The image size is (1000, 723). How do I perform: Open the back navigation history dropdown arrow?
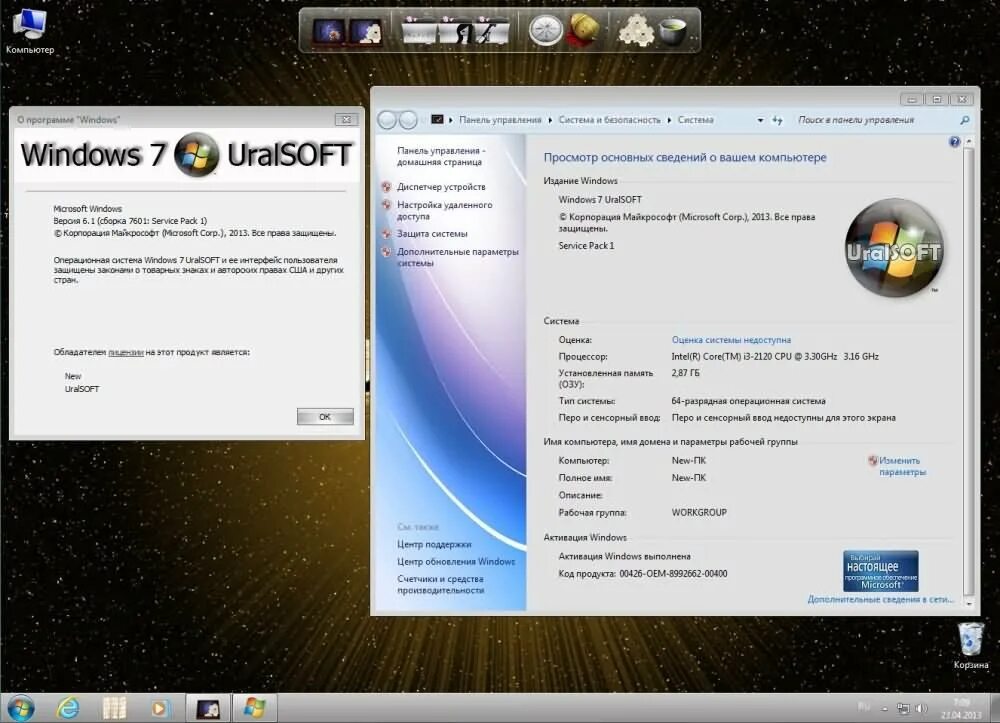[422, 119]
